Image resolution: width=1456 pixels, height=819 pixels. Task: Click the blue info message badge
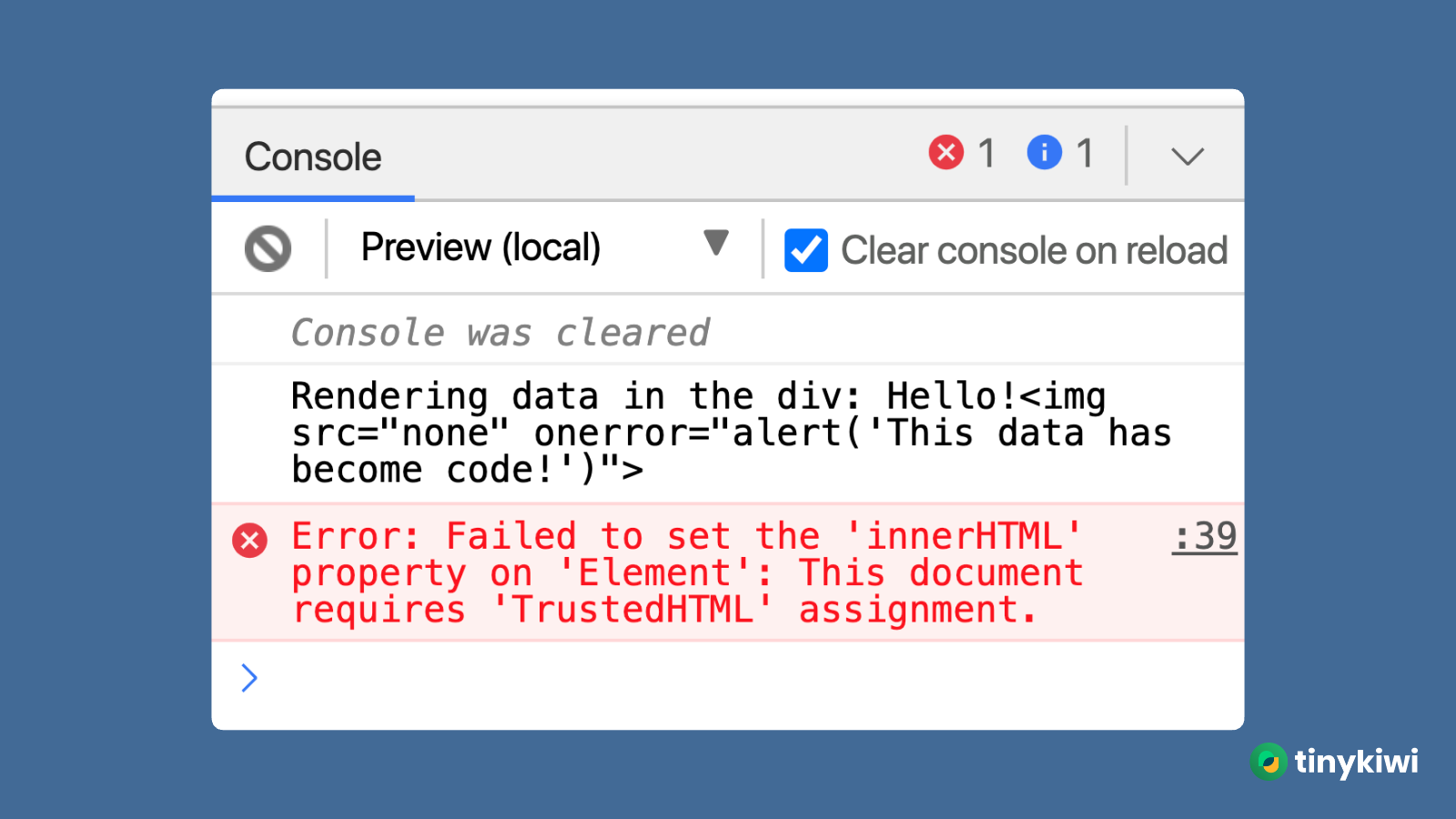coord(1043,153)
